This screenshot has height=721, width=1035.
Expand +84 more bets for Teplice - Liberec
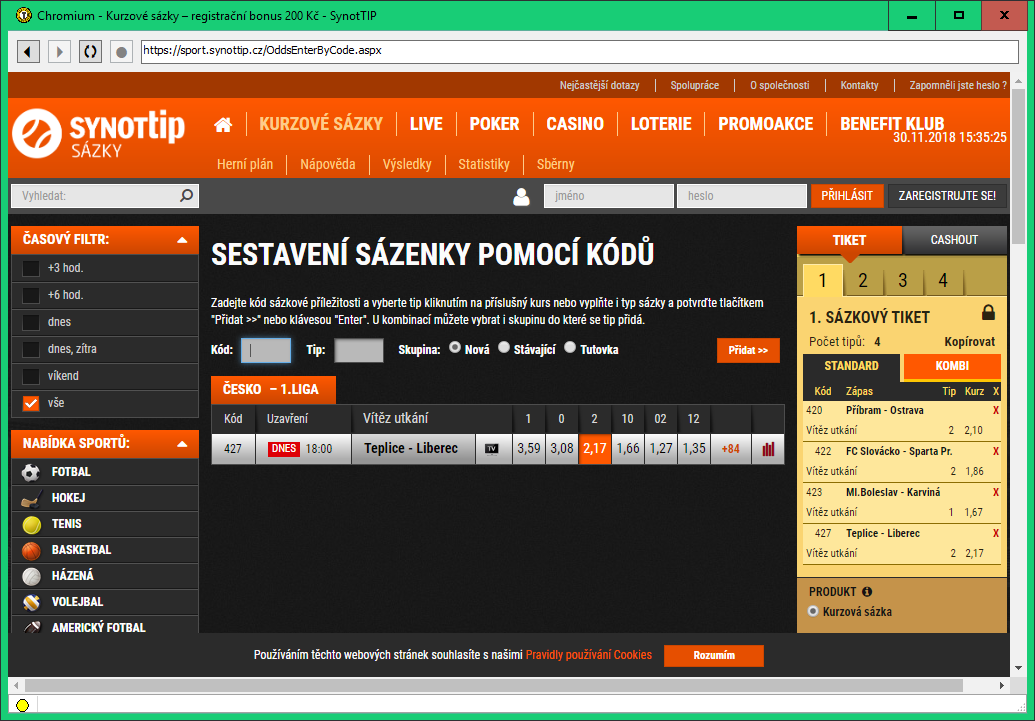[731, 449]
